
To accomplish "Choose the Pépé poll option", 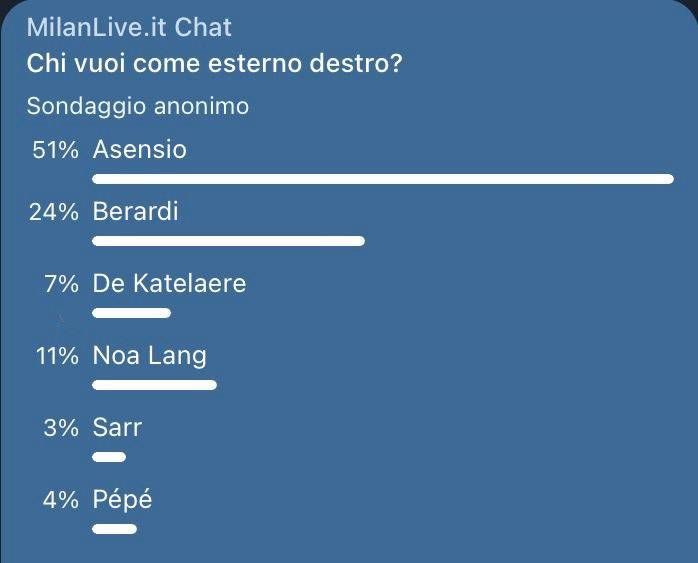I will [122, 499].
